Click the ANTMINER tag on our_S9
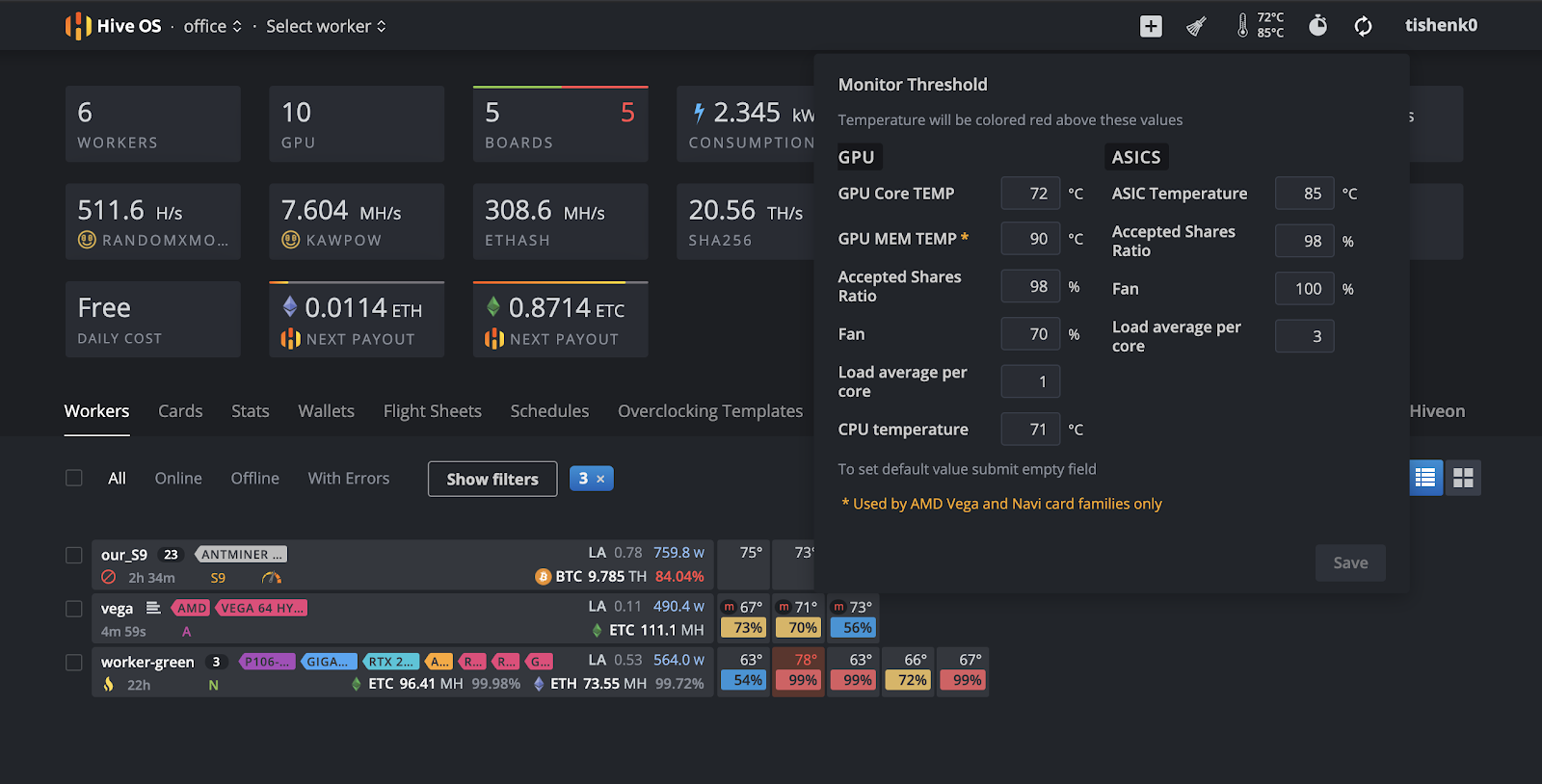Viewport: 1542px width, 784px height. (241, 555)
